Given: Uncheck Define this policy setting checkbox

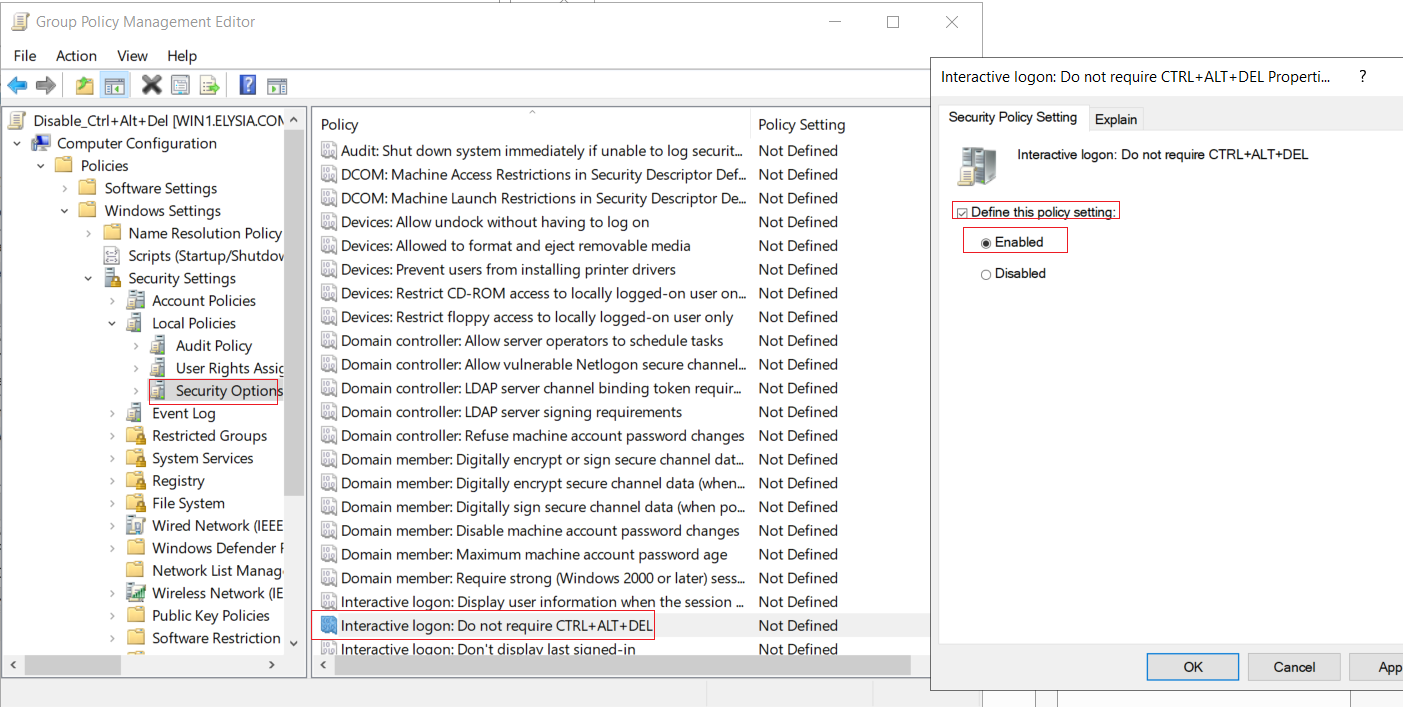Looking at the screenshot, I should [x=962, y=212].
